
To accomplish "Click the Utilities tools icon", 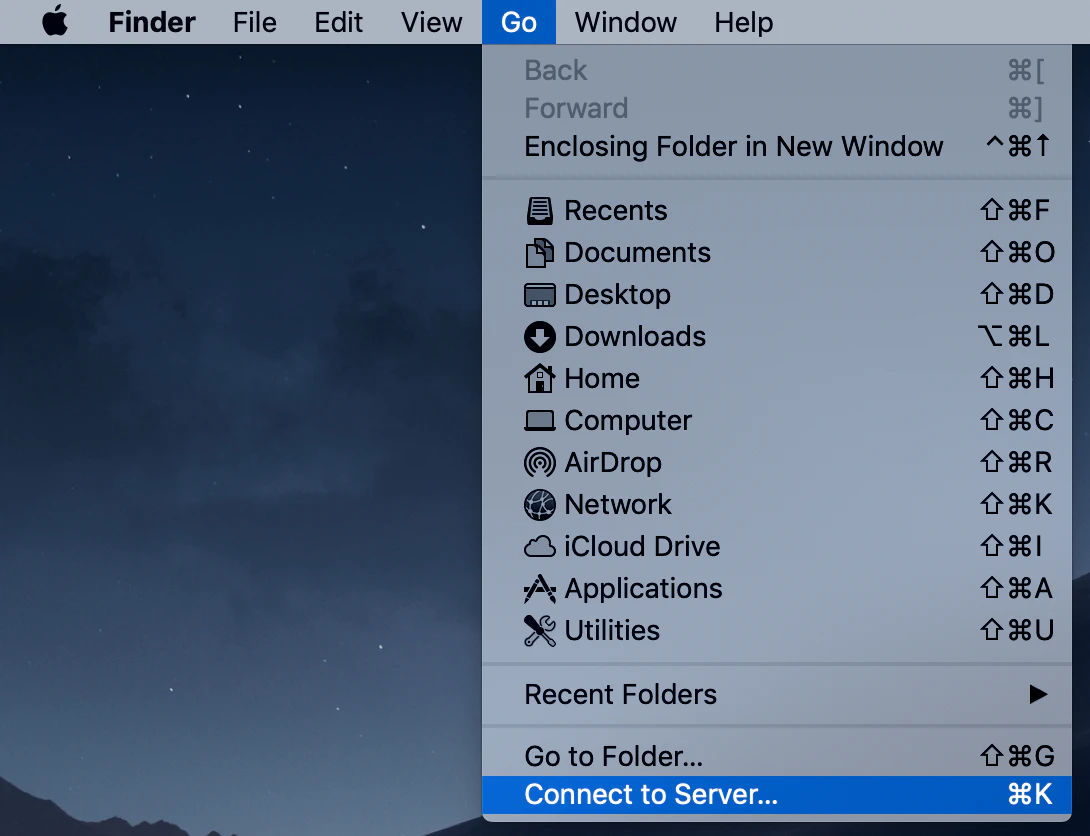I will coord(539,631).
